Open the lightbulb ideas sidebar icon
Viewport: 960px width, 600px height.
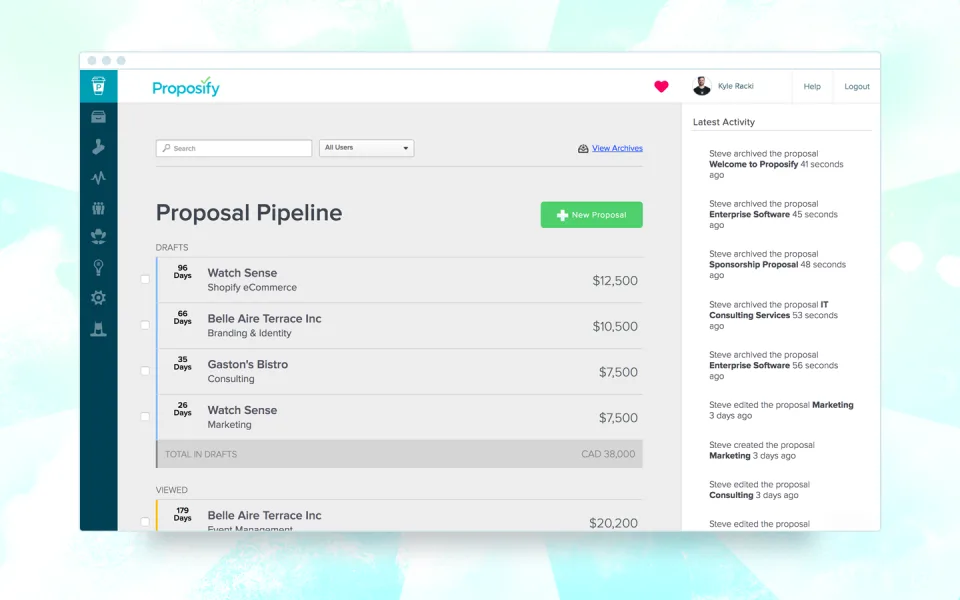click(x=98, y=268)
